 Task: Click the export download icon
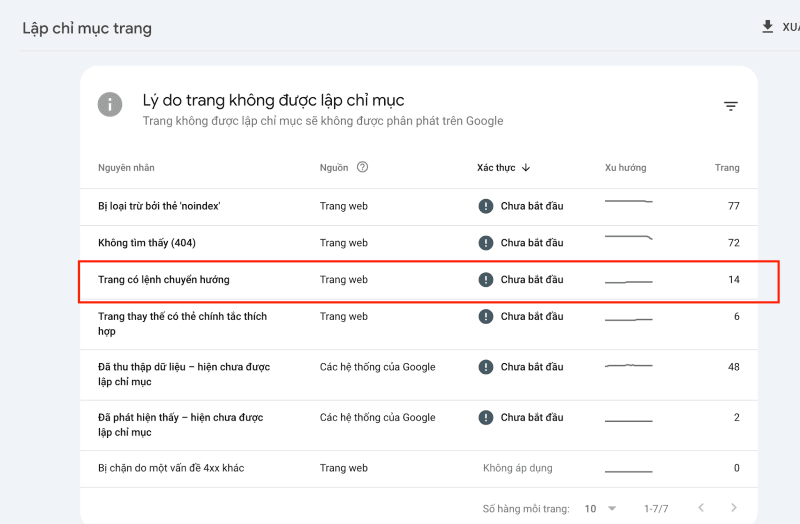coord(768,27)
